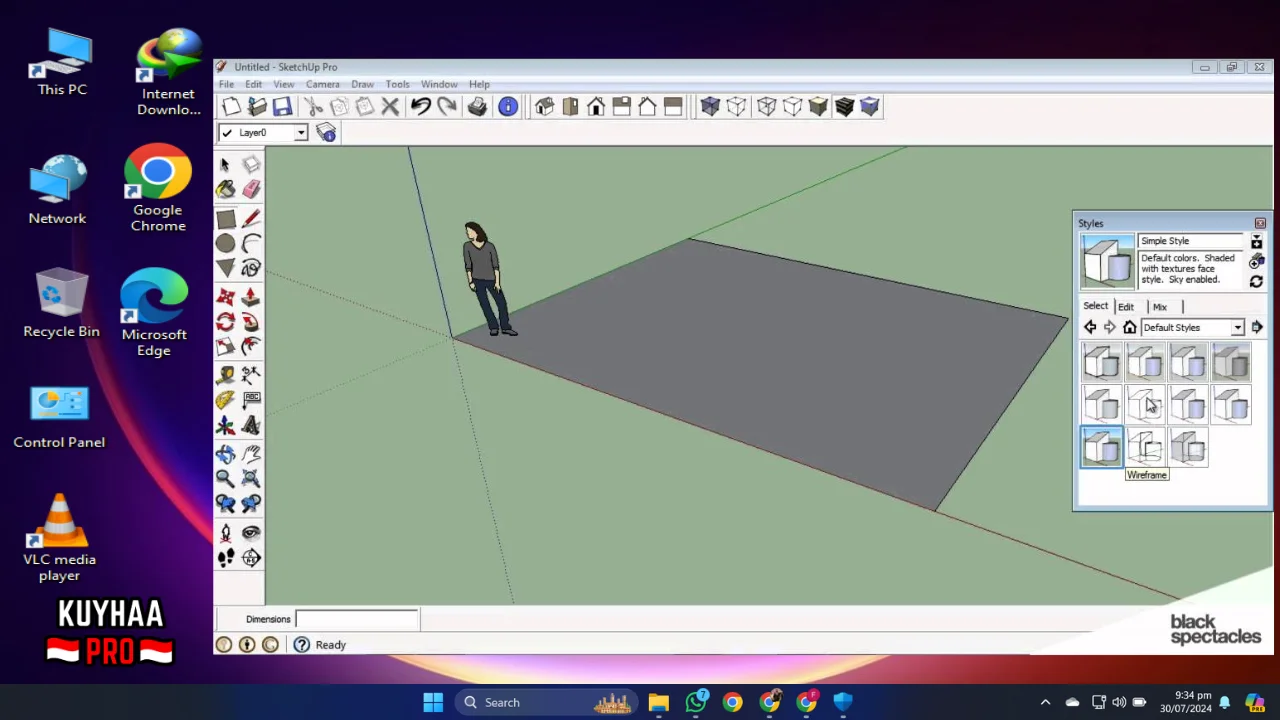Switch to Front view house icon

(x=596, y=107)
